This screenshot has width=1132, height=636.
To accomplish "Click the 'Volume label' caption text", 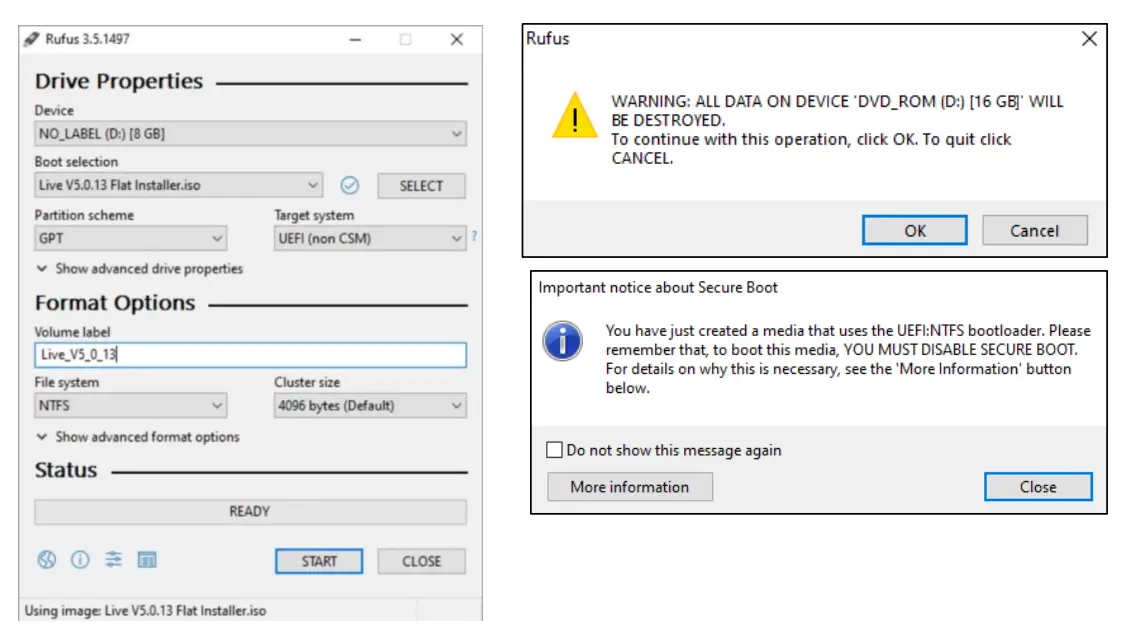I will 72,332.
